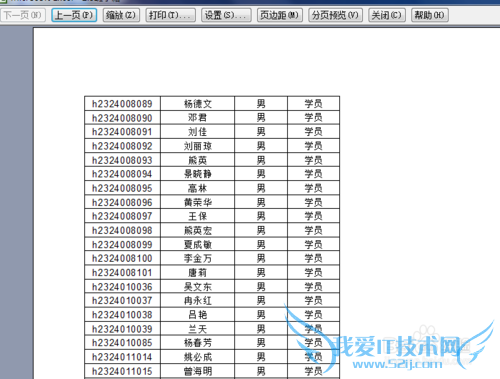
Task: Open the print dialog via 打印(T)...
Action: tap(170, 15)
